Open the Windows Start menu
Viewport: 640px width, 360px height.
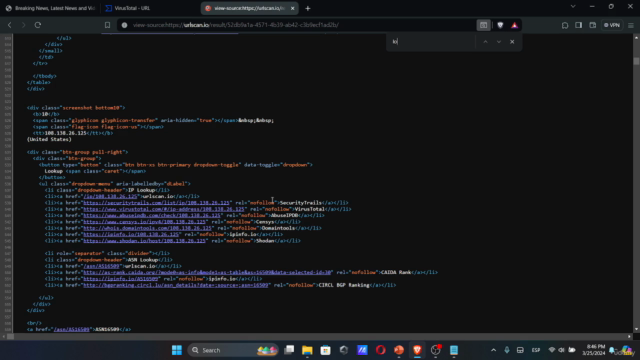177,350
